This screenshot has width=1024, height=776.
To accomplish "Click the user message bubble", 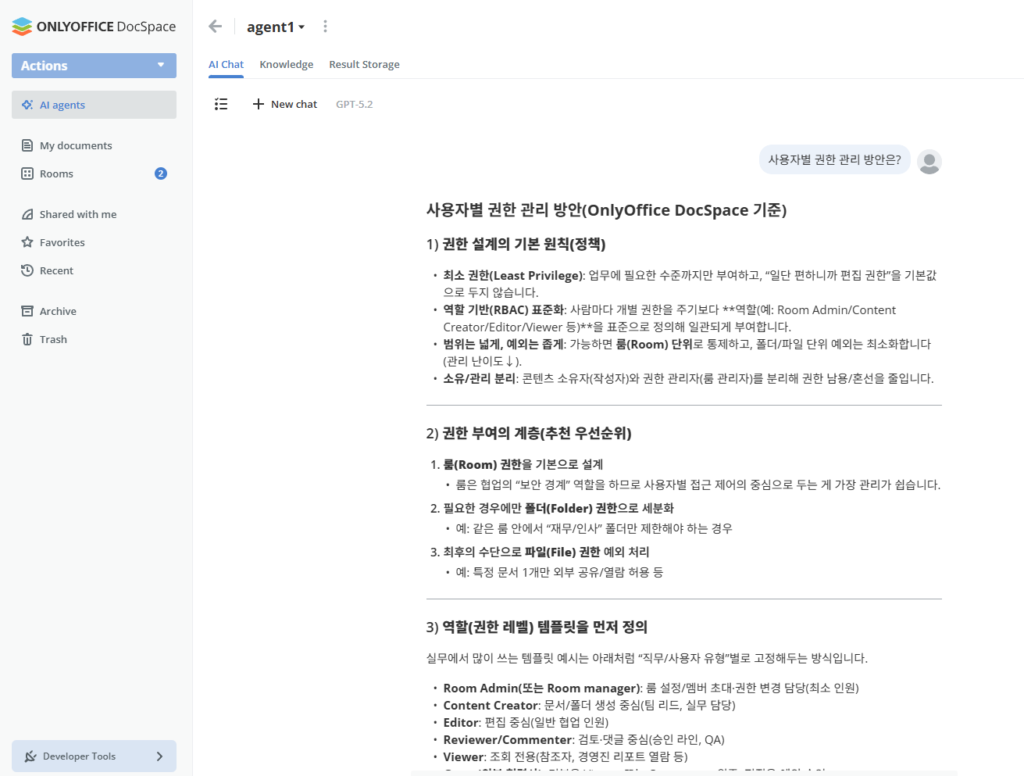I will 834,159.
